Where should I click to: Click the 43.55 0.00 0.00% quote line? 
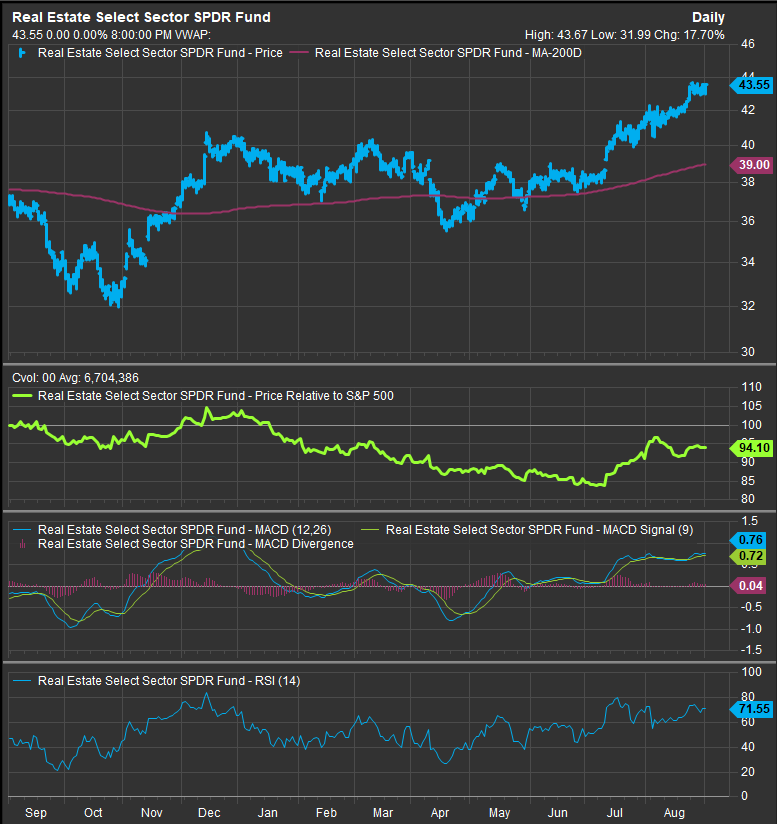coord(111,35)
